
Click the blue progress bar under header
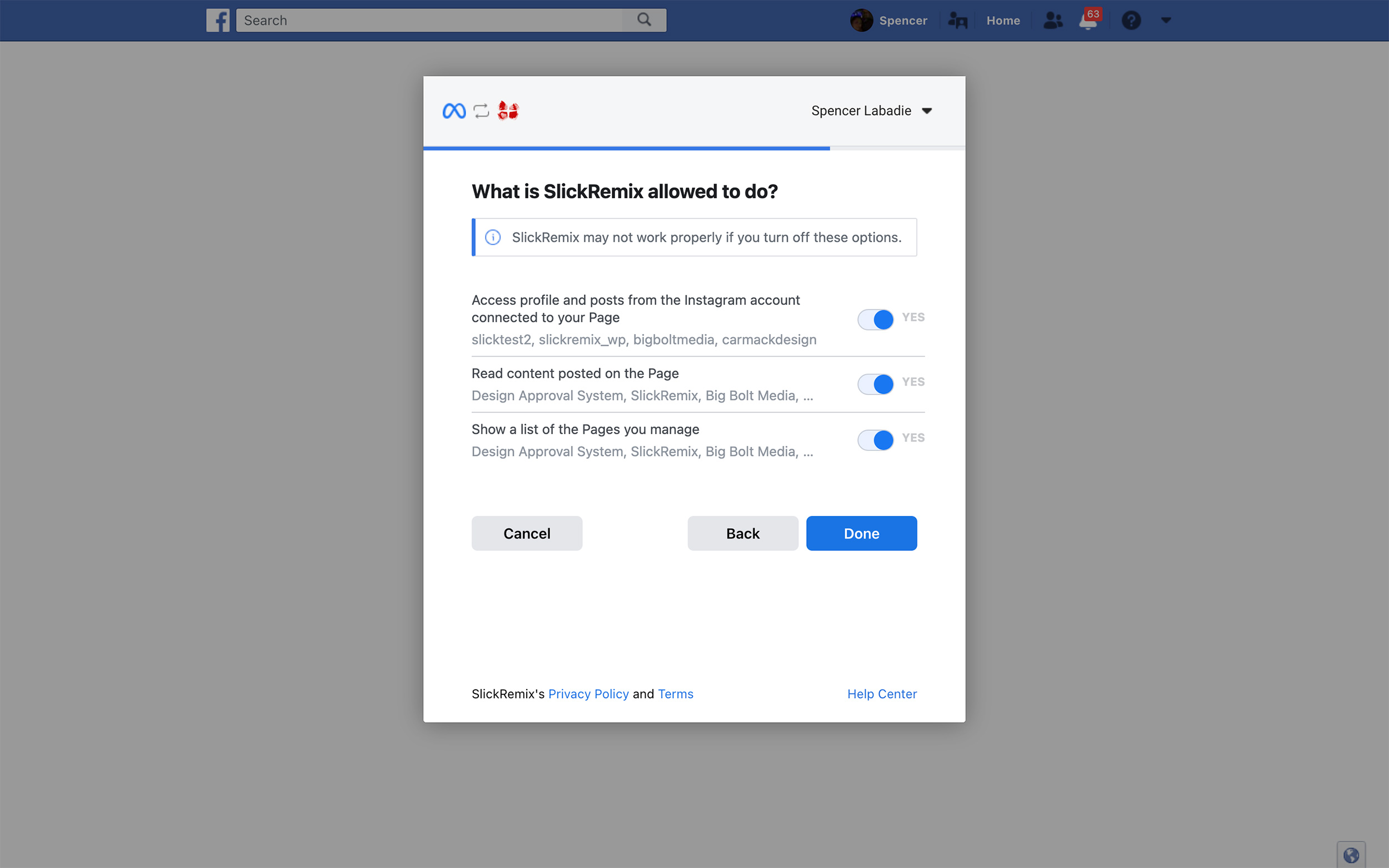tap(626, 149)
